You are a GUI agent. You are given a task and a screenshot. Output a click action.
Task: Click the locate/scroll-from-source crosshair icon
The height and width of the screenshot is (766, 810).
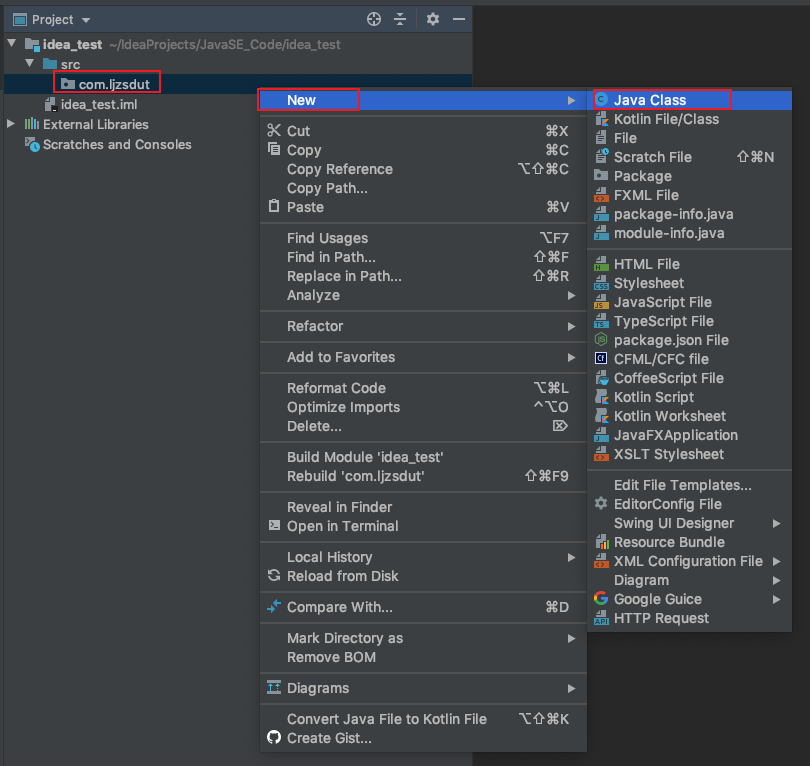pyautogui.click(x=373, y=20)
